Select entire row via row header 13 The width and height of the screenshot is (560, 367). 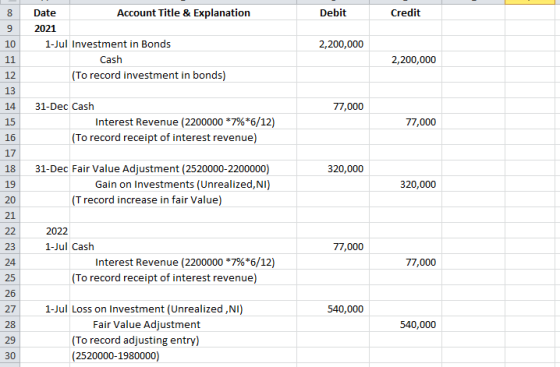click(10, 91)
